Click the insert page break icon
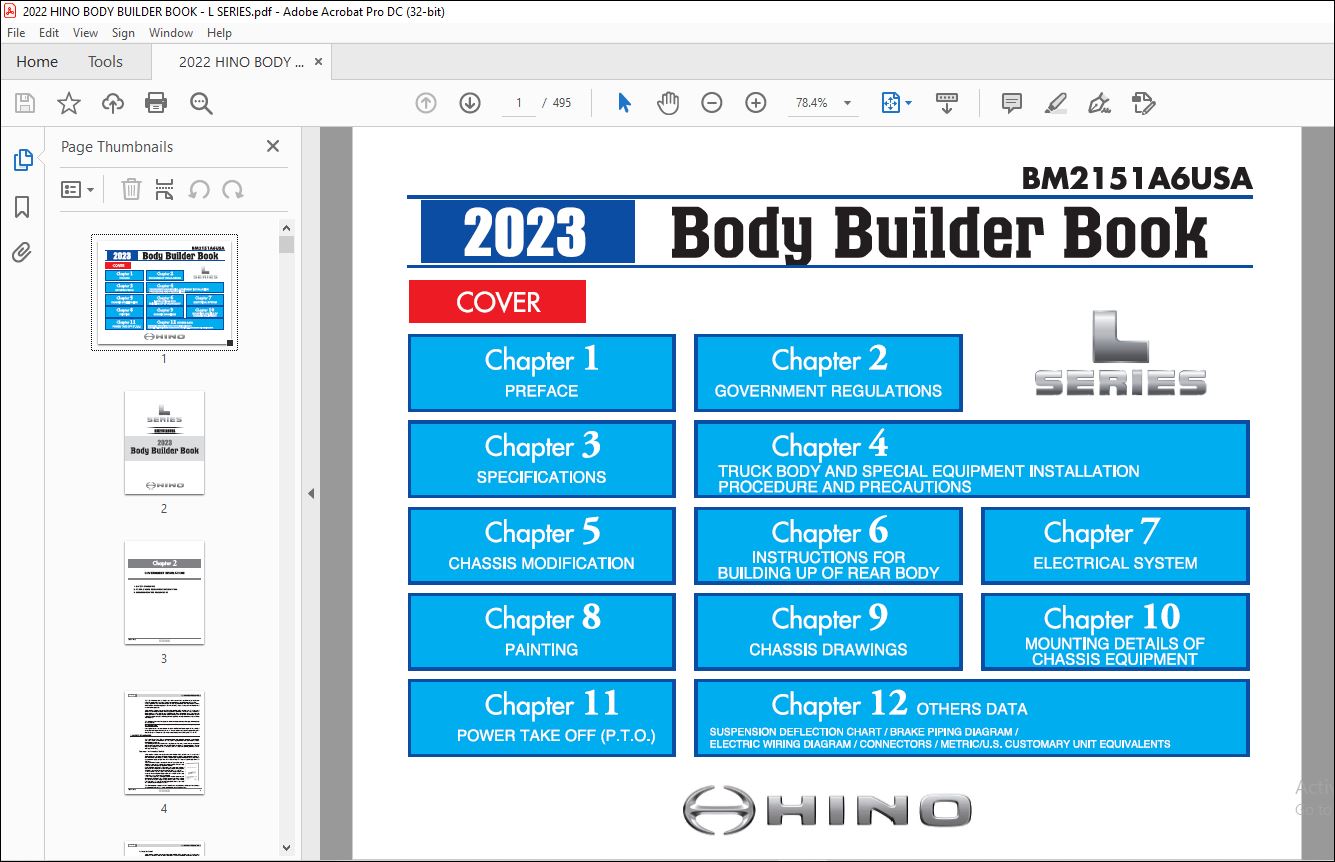Viewport: 1335px width, 862px height. (x=165, y=189)
